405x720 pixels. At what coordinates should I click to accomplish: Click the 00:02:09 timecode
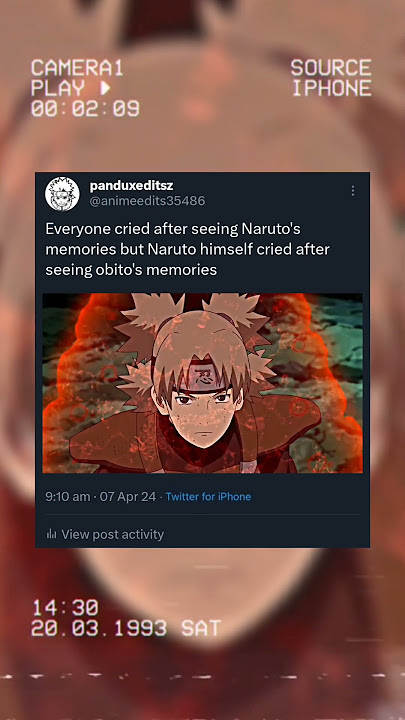(85, 109)
